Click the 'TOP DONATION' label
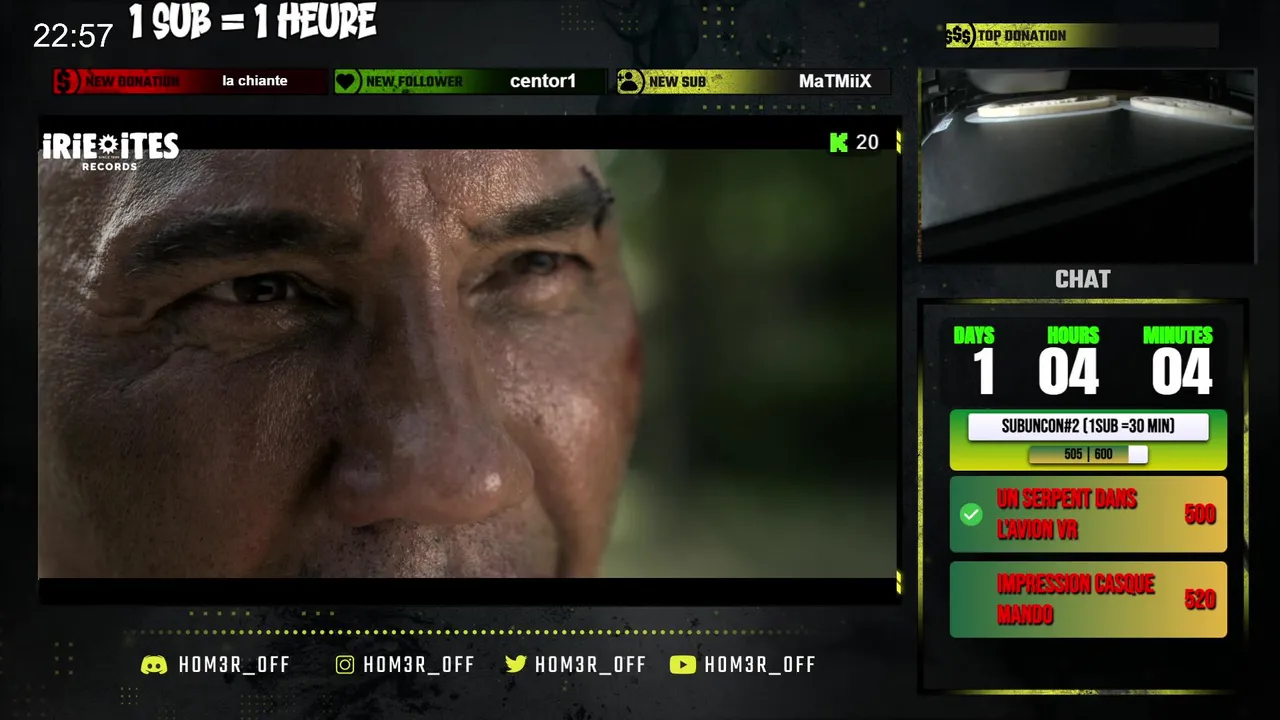The image size is (1280, 720). (x=1022, y=36)
